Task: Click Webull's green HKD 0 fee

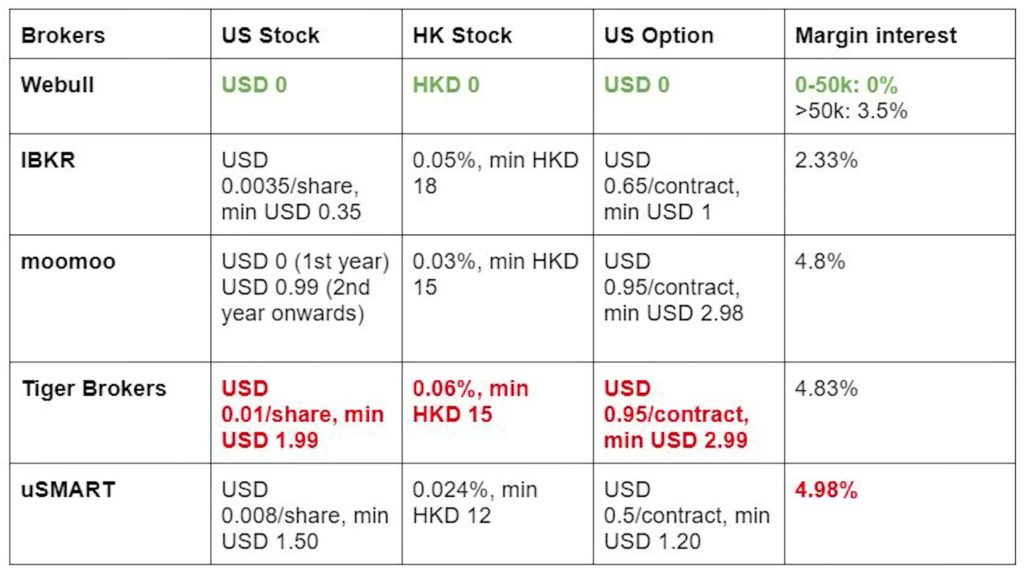Action: [x=446, y=85]
